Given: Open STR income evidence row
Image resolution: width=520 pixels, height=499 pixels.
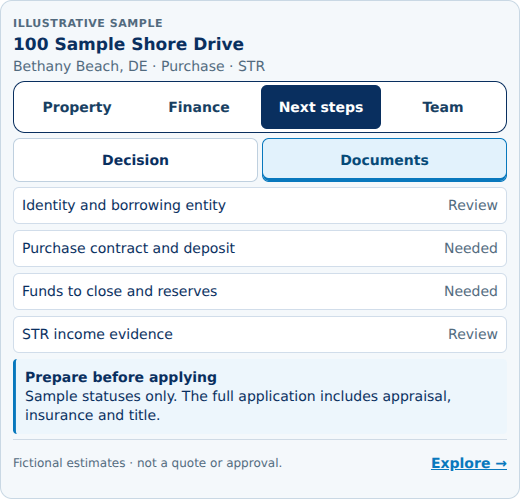Looking at the screenshot, I should (260, 334).
